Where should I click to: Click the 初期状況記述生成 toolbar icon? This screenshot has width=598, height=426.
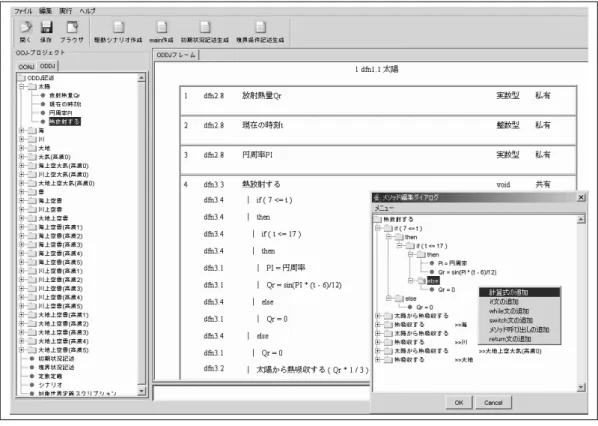(x=205, y=27)
